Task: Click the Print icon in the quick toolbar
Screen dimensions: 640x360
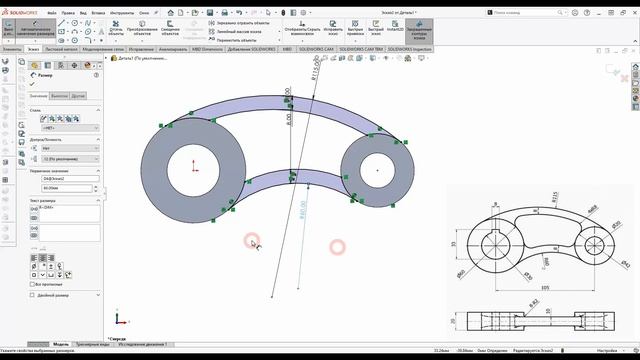Action: pos(224,13)
